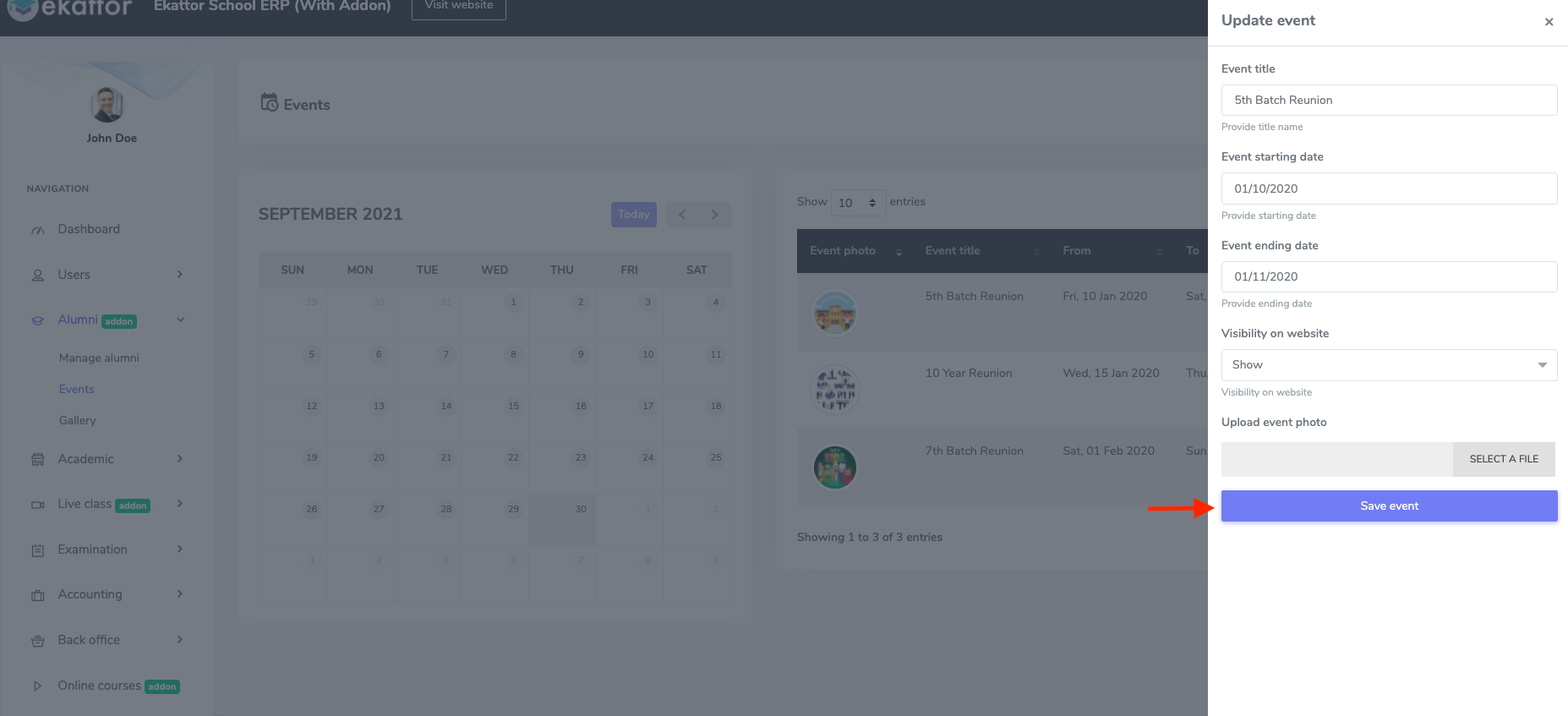
Task: Click the Users person icon
Action: tap(38, 276)
